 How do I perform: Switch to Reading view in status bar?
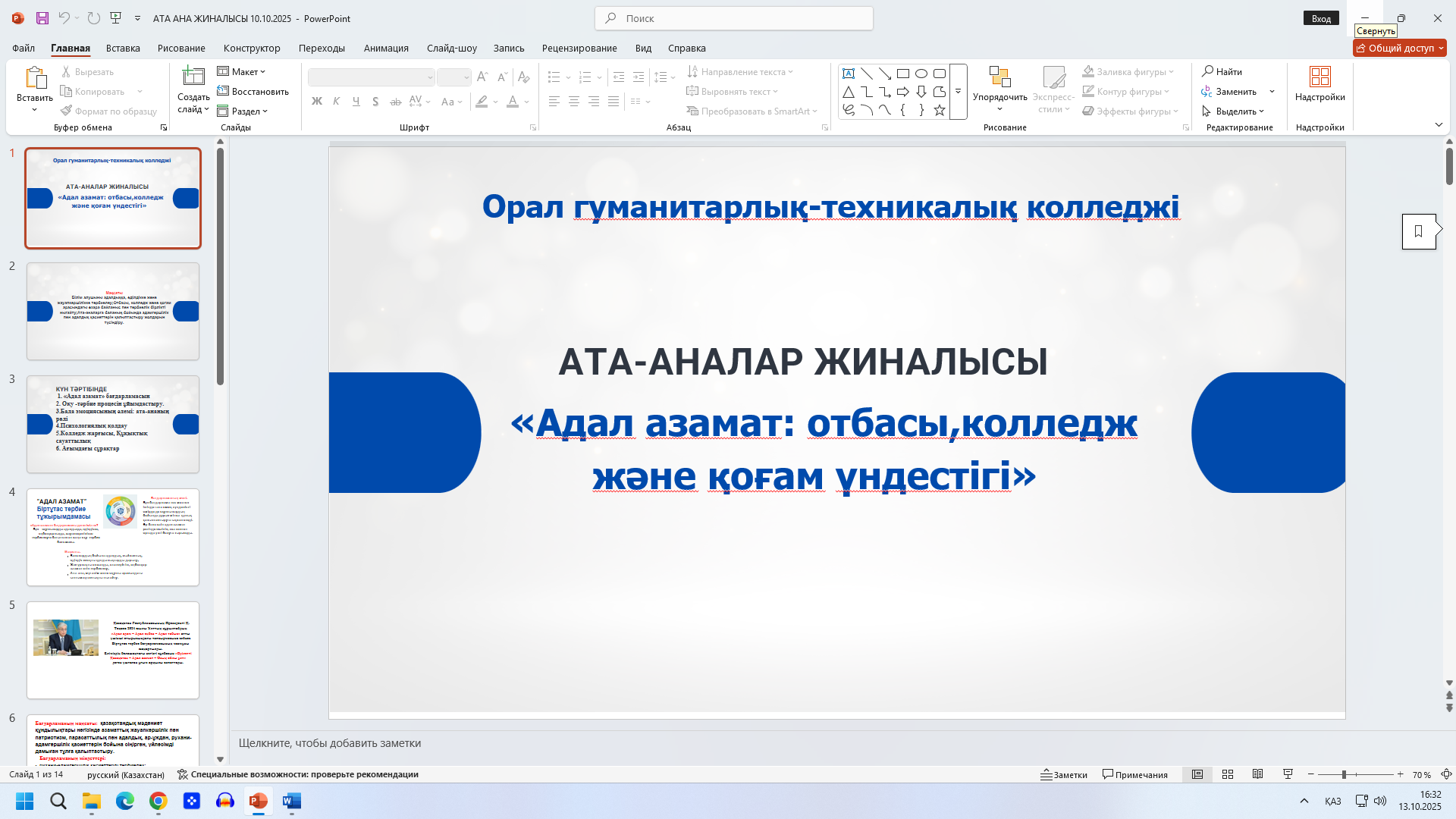(1257, 774)
